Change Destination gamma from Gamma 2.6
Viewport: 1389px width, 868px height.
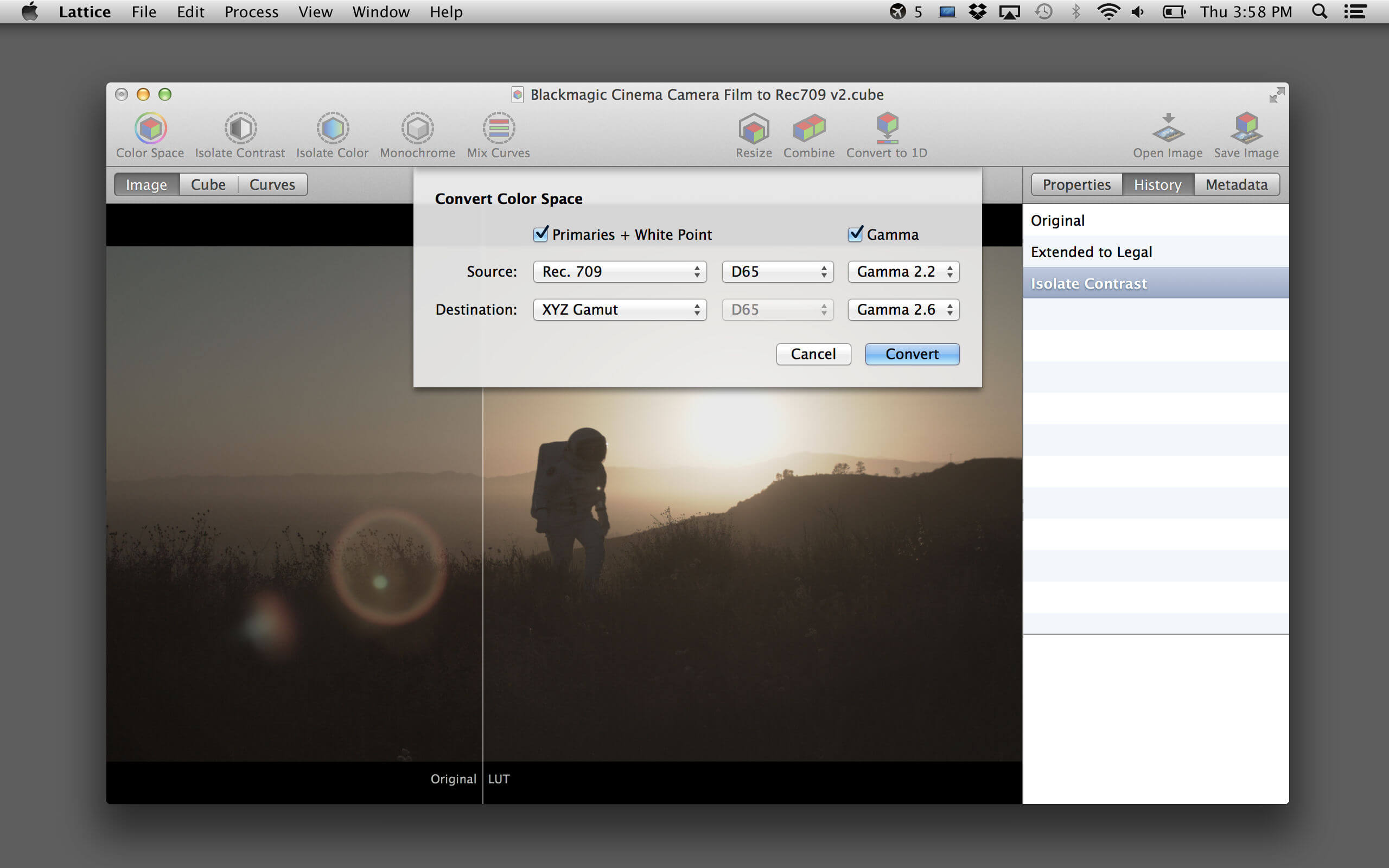(x=901, y=308)
